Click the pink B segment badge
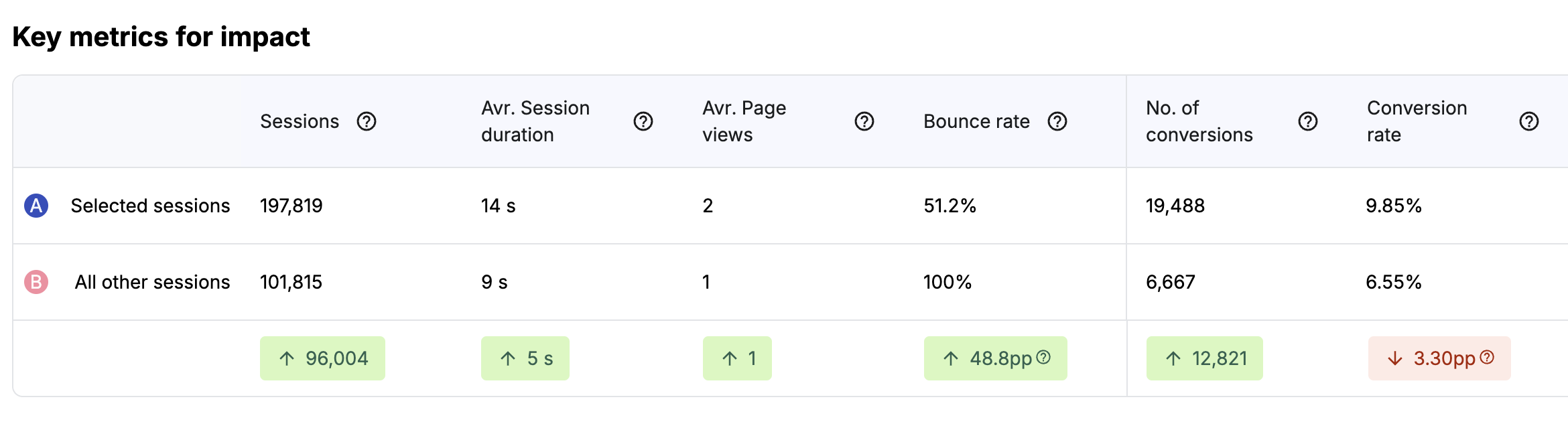 point(36,282)
